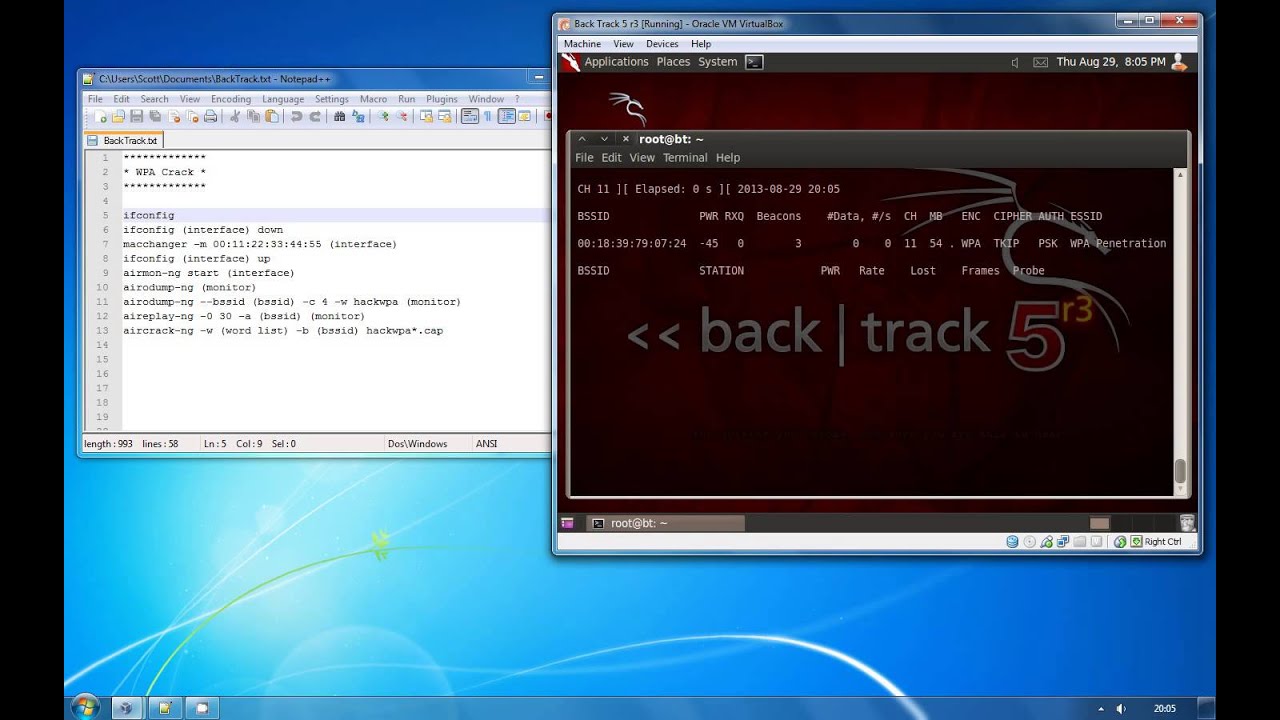Screen dimensions: 1280x720
Task: Open the Macro menu in Notepad++
Action: pos(373,99)
